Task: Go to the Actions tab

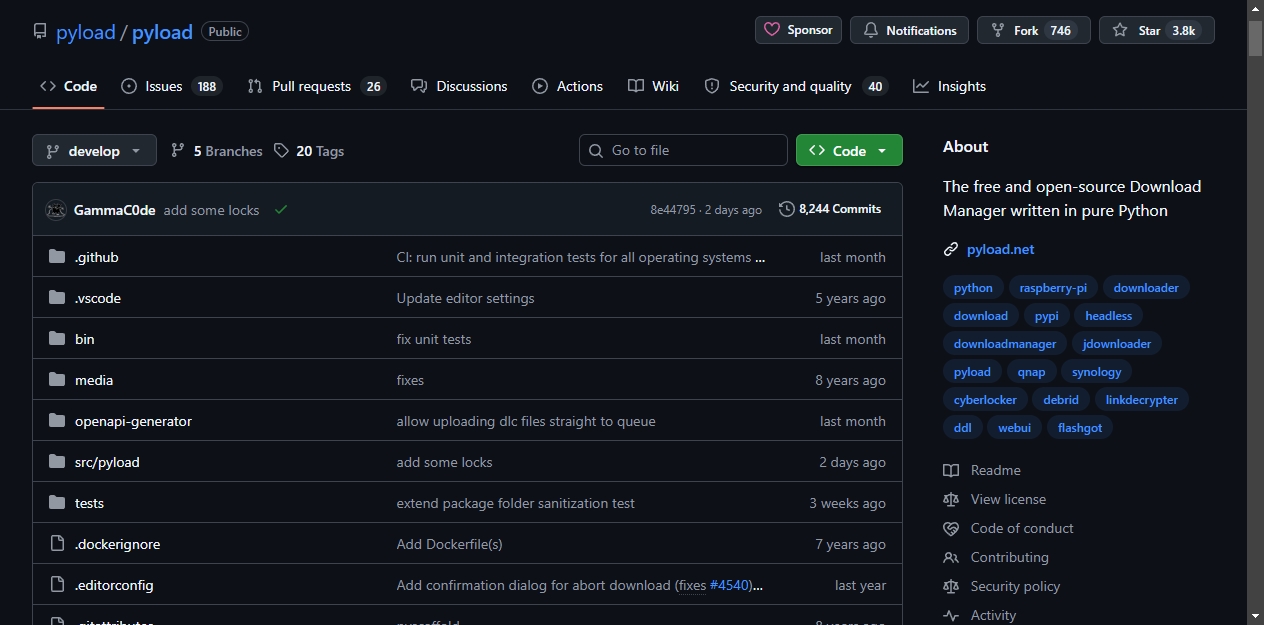Action: tap(568, 86)
